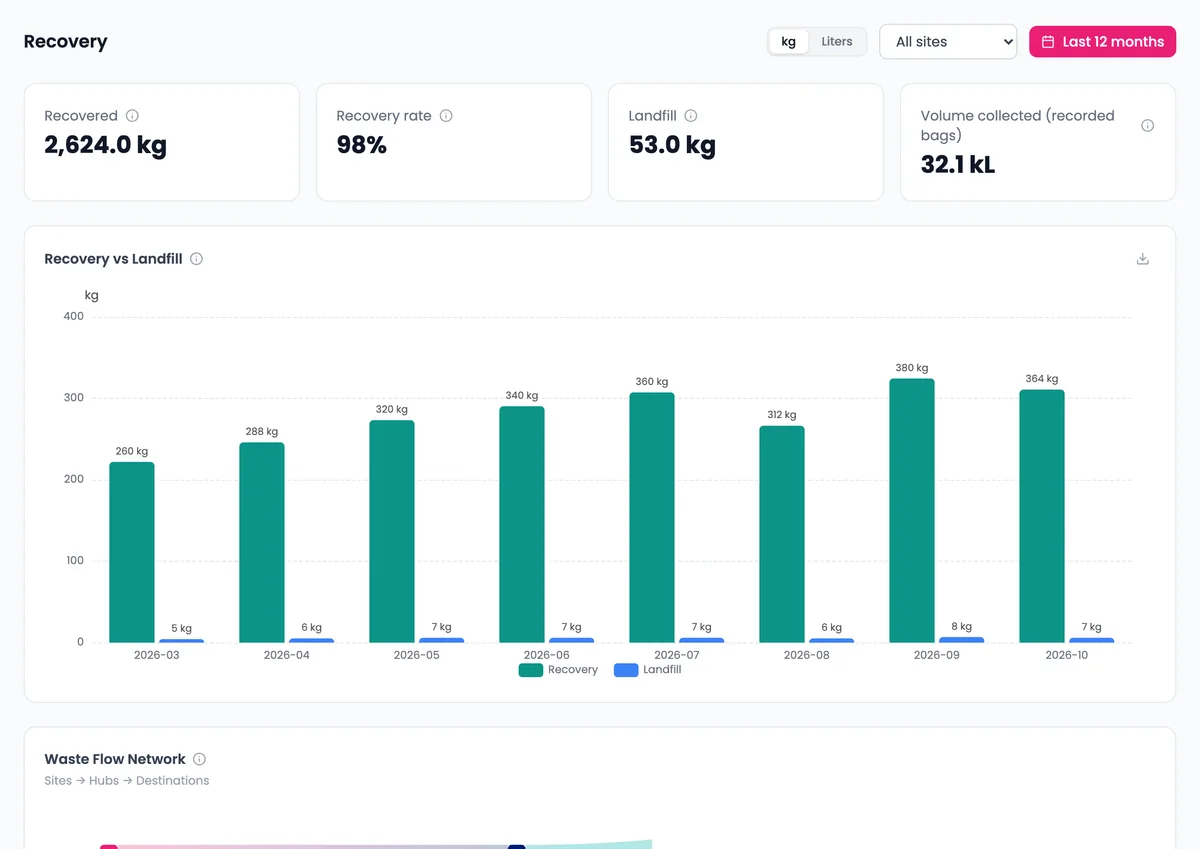Toggle Landfill series in chart legend

click(x=647, y=670)
